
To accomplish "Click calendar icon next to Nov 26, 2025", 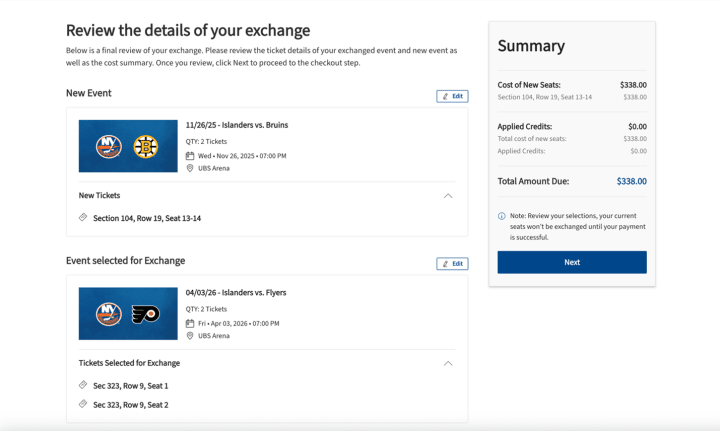I will (x=190, y=156).
